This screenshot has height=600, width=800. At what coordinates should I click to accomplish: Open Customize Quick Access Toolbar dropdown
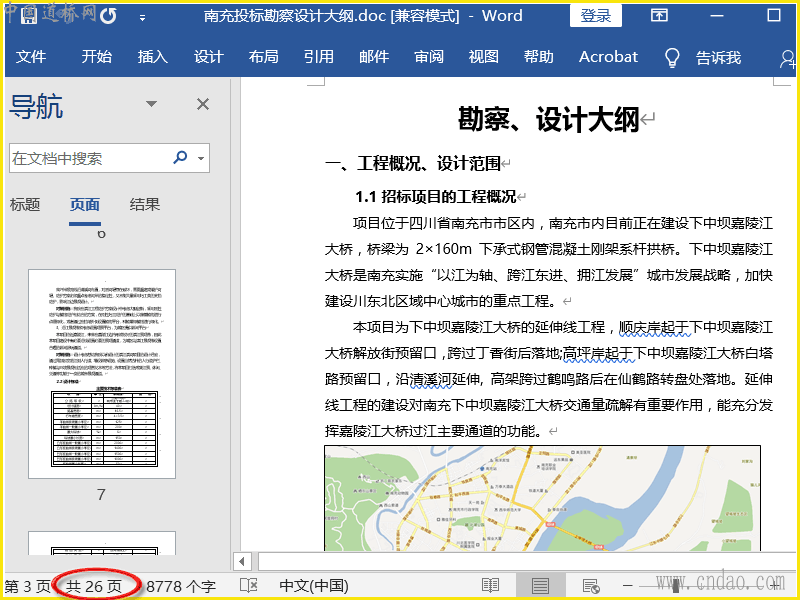coord(142,17)
